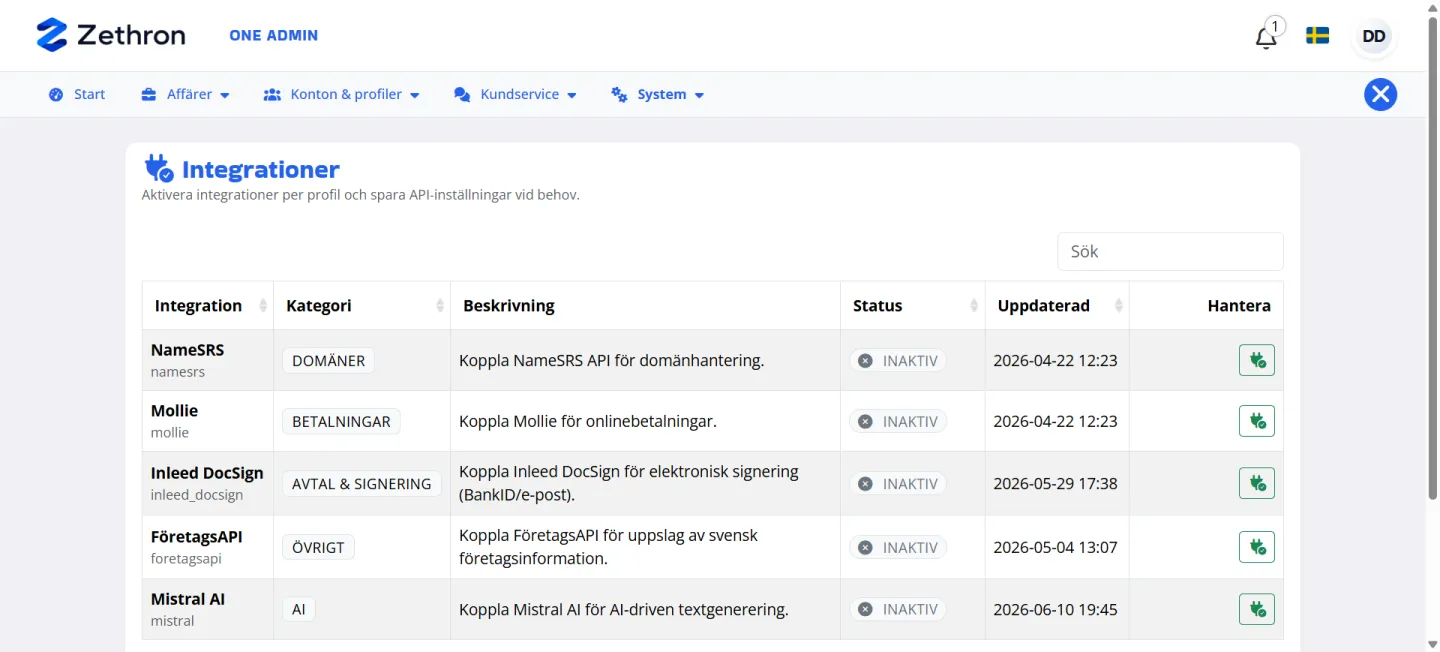The width and height of the screenshot is (1440, 652).
Task: Click INAKTIV status for Inleed DocSign
Action: coord(898,483)
